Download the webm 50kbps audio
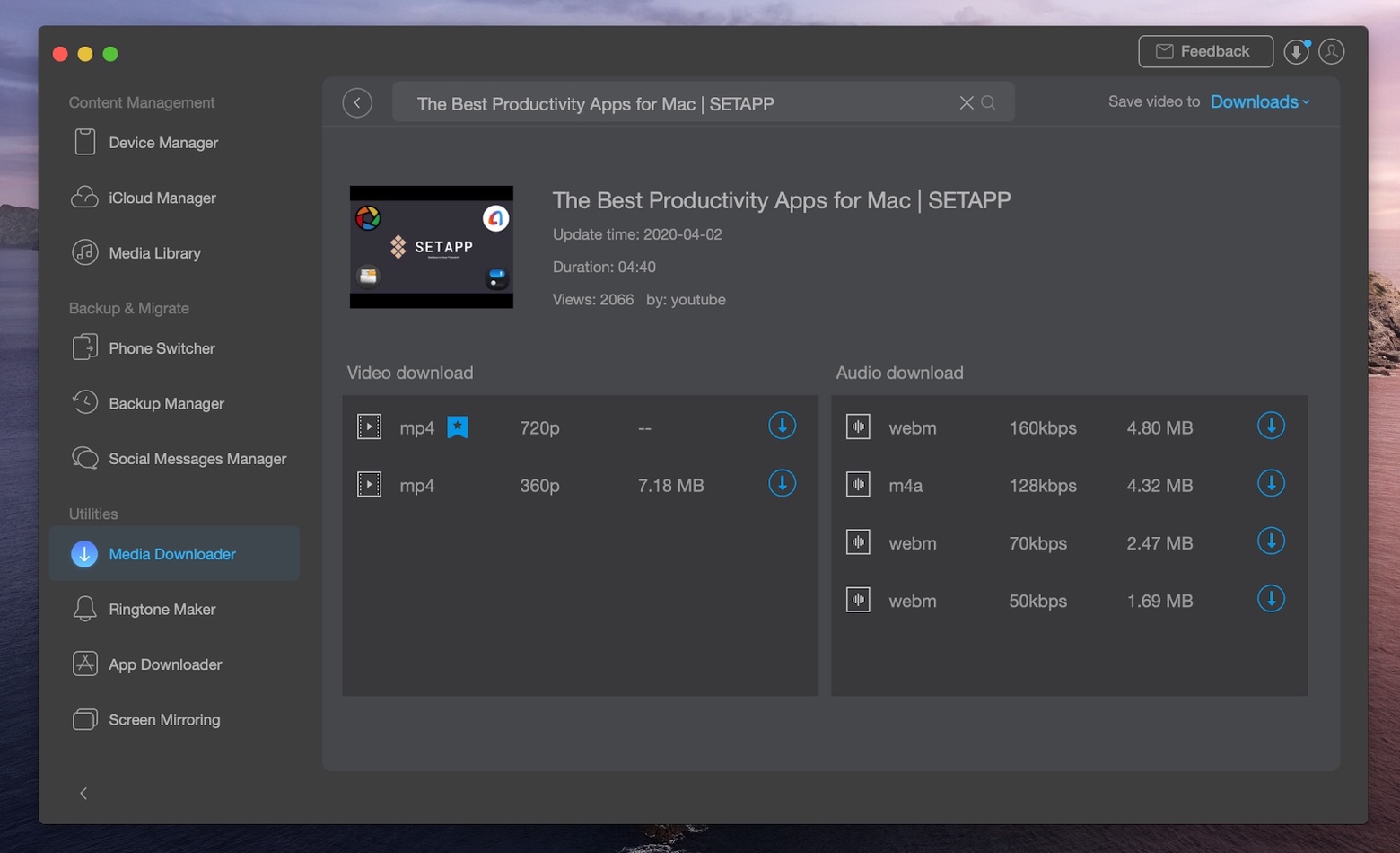Viewport: 1400px width, 853px height. click(1271, 598)
